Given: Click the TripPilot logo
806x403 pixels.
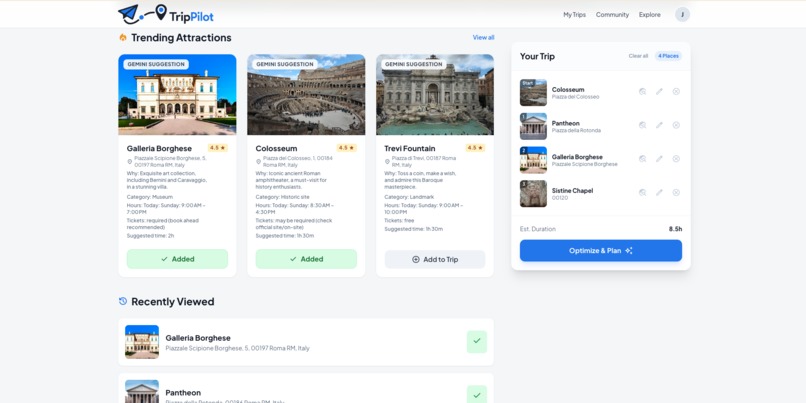Looking at the screenshot, I should click(x=166, y=14).
